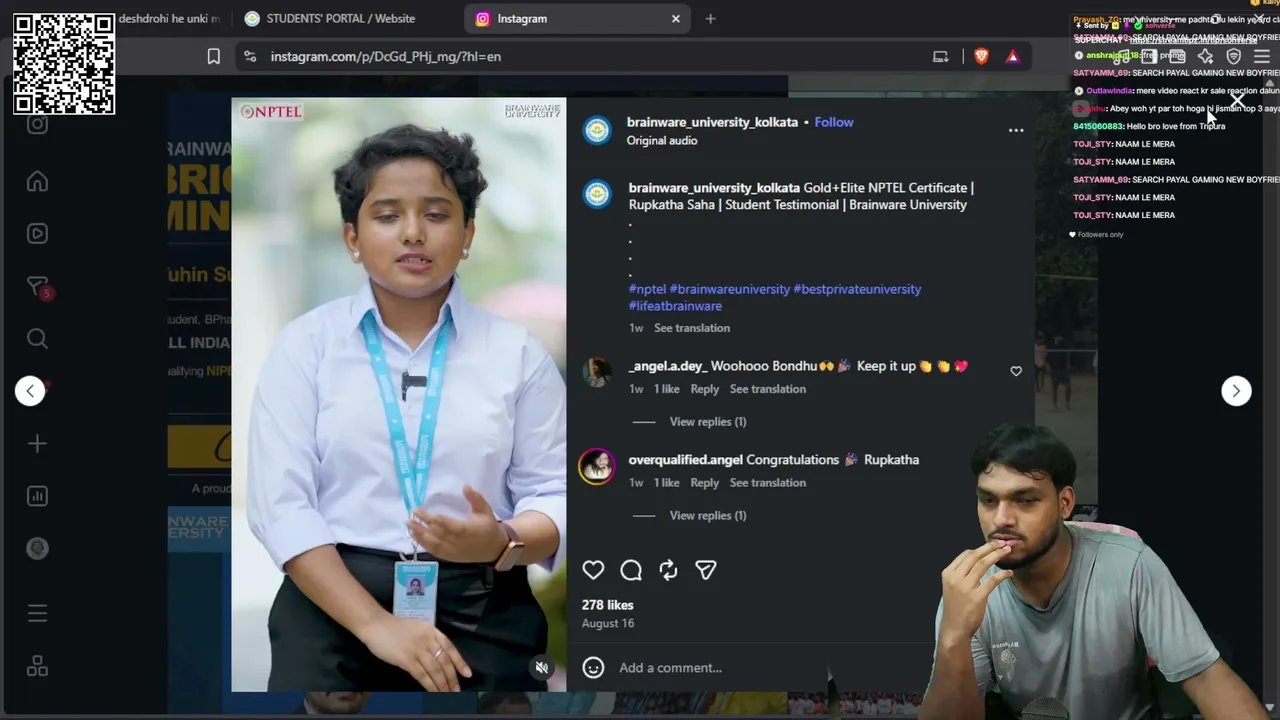Switch to the deshdrohi he unki tab

click(169, 19)
